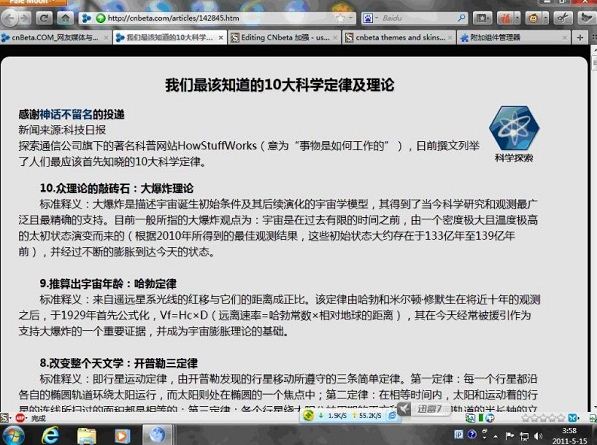This screenshot has height=445, width=597.
Task: Click the browser Forward arrow
Action: coord(24,18)
